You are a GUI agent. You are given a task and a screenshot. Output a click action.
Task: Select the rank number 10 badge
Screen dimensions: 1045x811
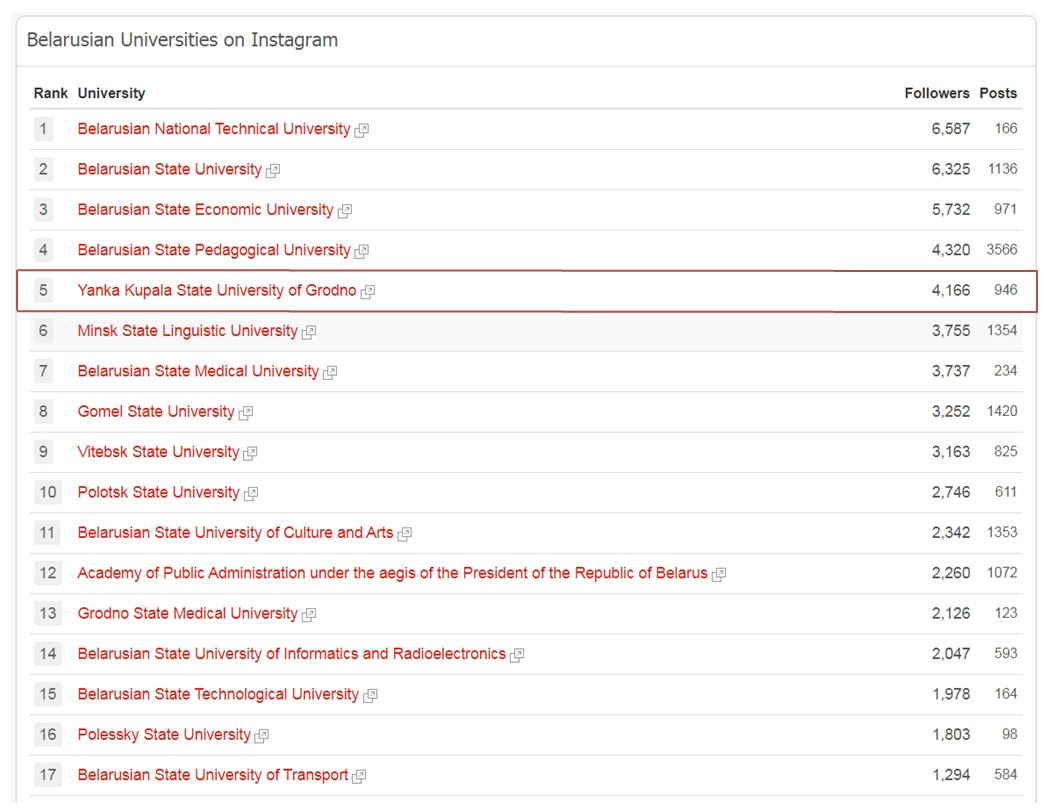pos(47,492)
